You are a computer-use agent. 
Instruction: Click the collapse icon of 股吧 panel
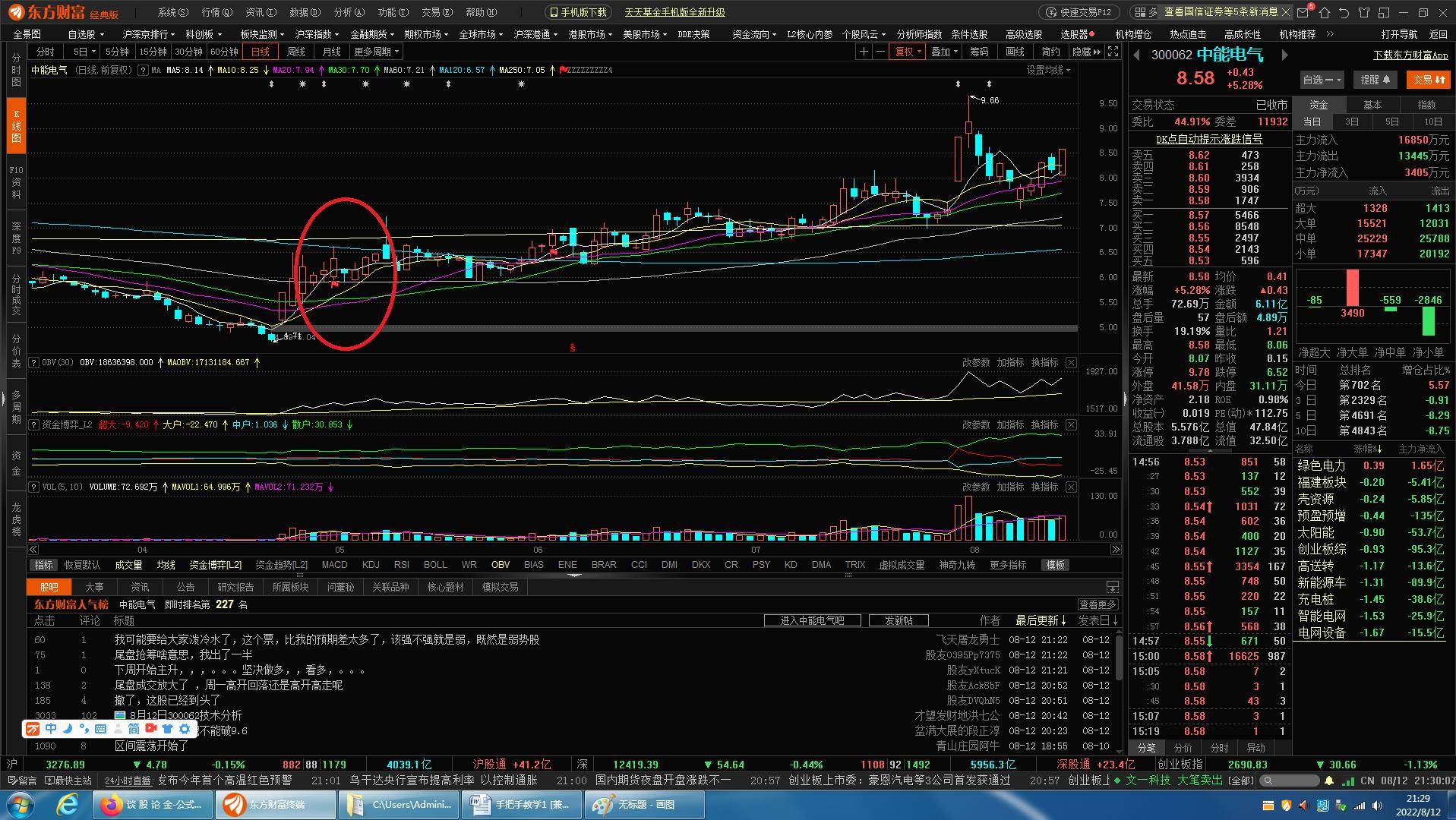(x=1113, y=587)
